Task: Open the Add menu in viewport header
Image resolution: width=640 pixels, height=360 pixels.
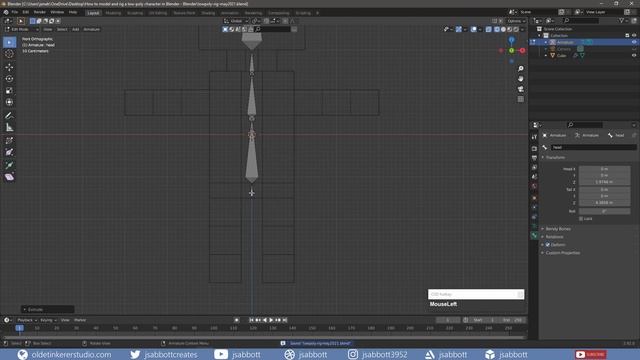Action: point(76,29)
